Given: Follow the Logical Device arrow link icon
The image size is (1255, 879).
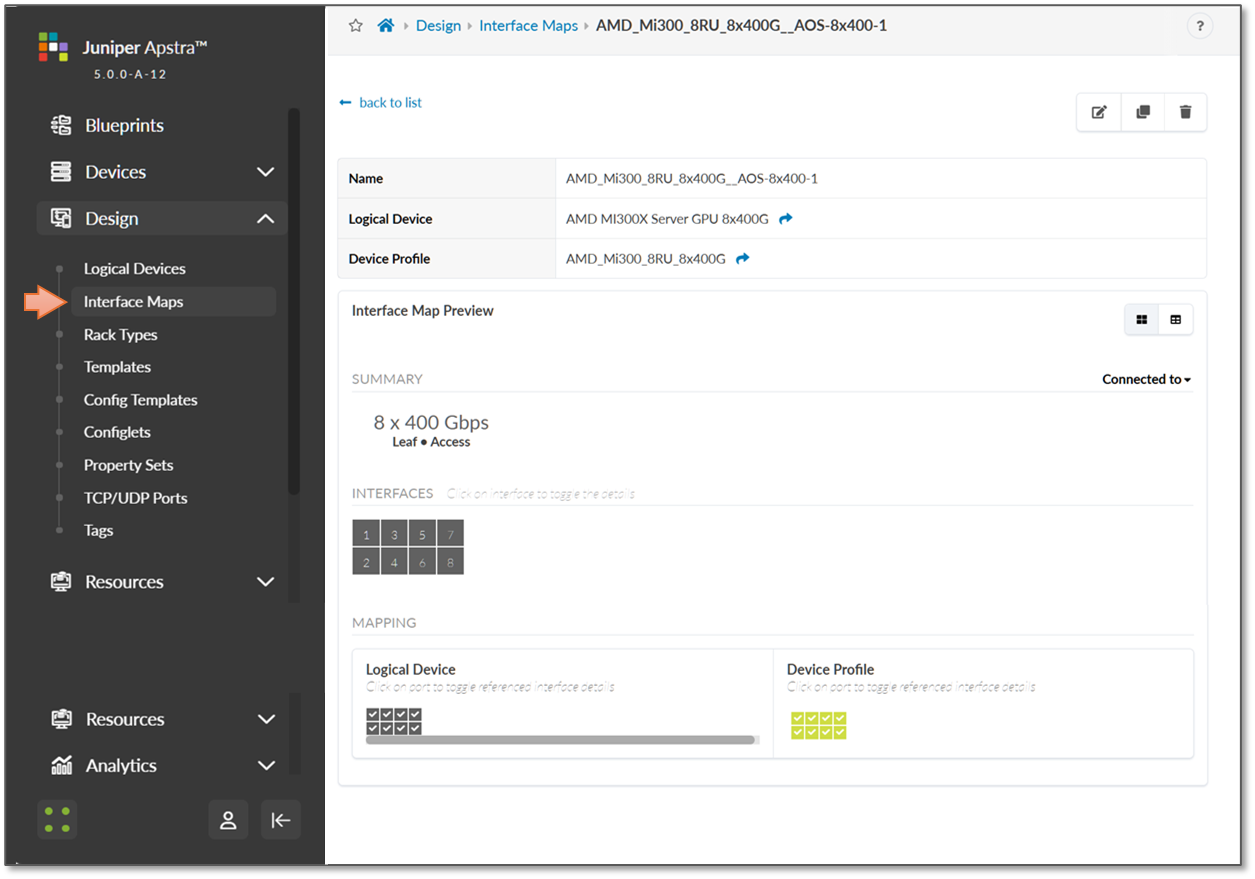Looking at the screenshot, I should (x=786, y=219).
